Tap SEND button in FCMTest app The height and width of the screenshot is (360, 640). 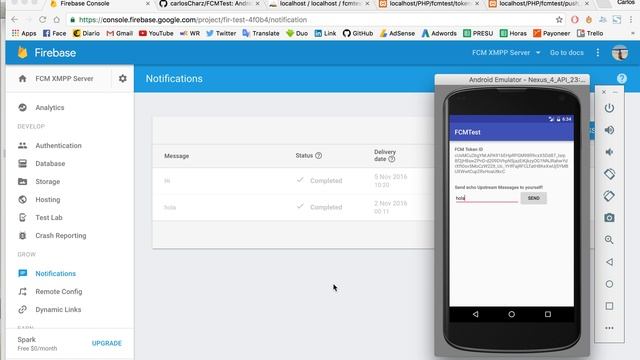click(533, 198)
